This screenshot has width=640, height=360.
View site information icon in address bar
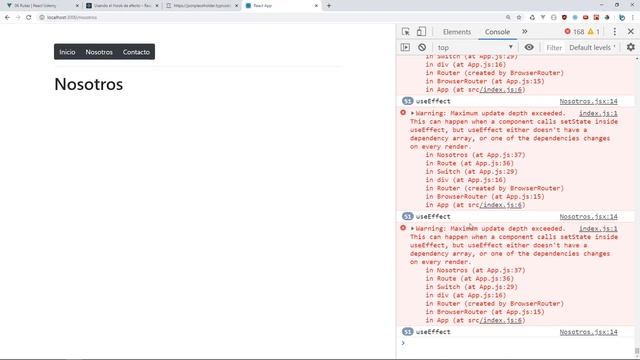pos(42,18)
